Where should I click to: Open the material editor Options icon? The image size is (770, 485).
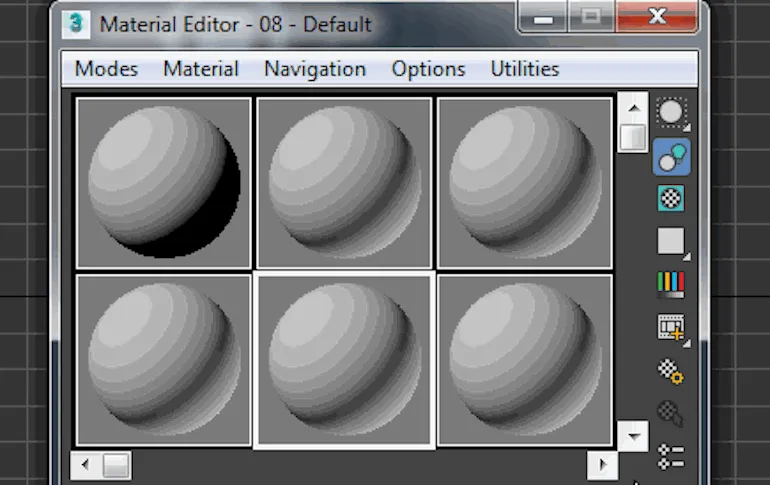(x=671, y=371)
